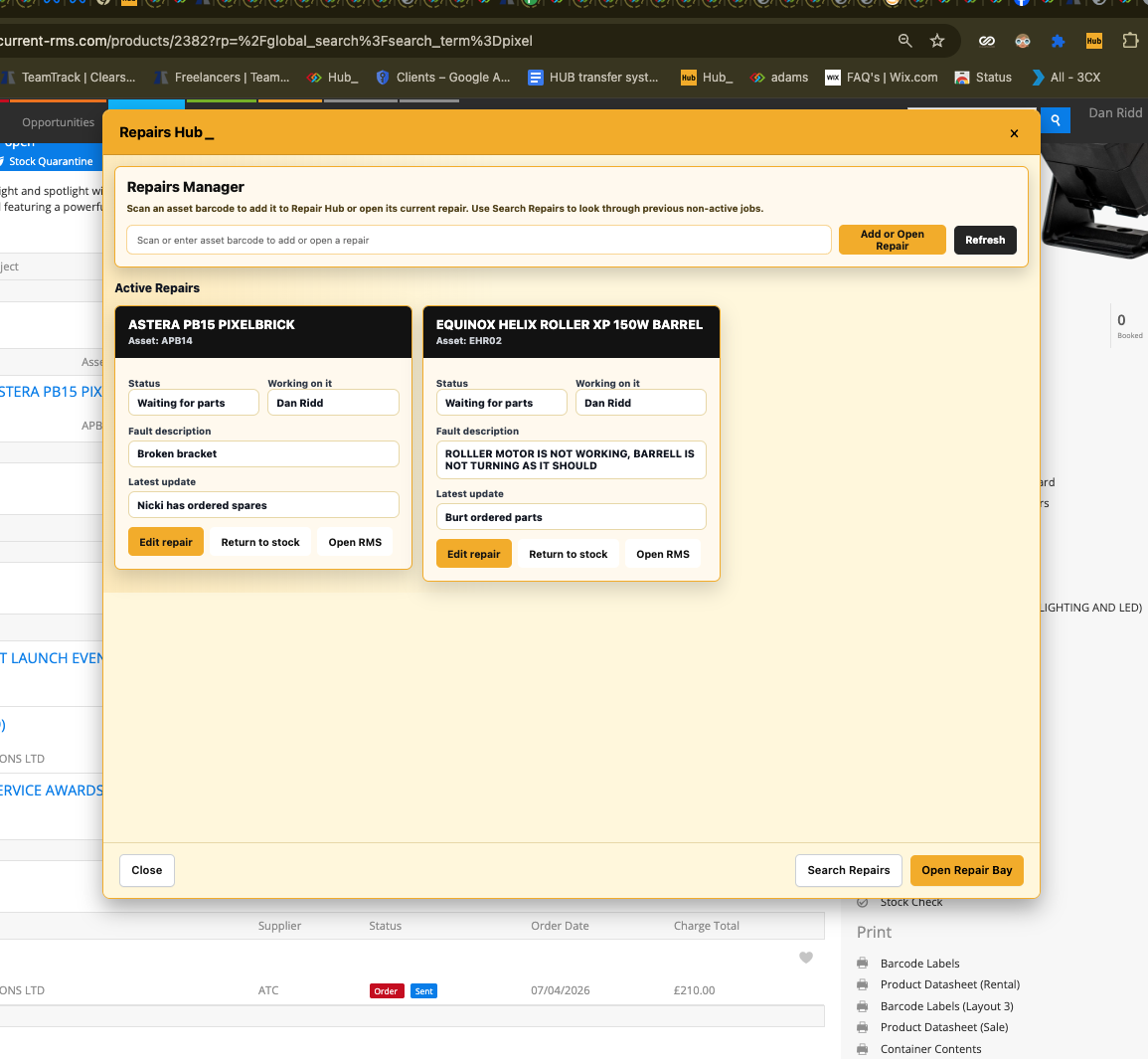The width and height of the screenshot is (1148, 1059).
Task: Return ASTERA PB15 PIXELBRICK to stock
Action: coord(259,543)
